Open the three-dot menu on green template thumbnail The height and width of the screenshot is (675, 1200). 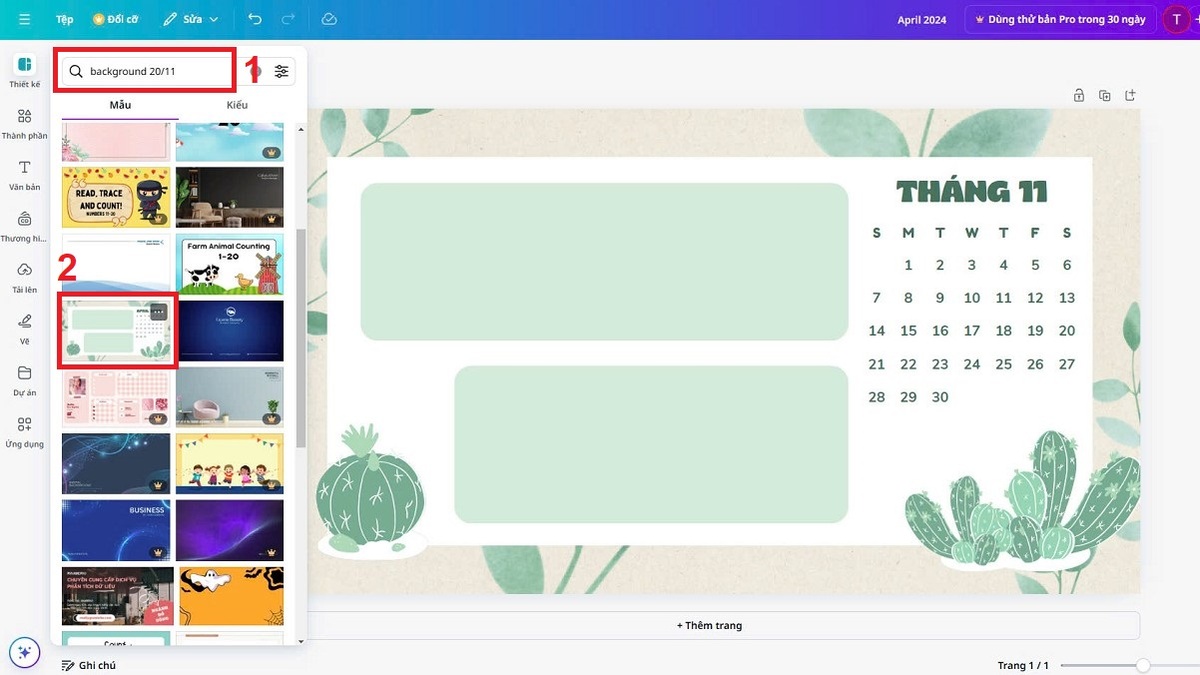point(158,312)
